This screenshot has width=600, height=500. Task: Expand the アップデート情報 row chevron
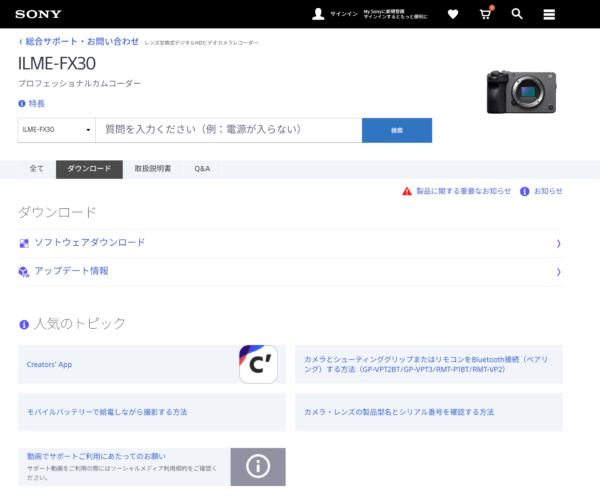pos(559,272)
